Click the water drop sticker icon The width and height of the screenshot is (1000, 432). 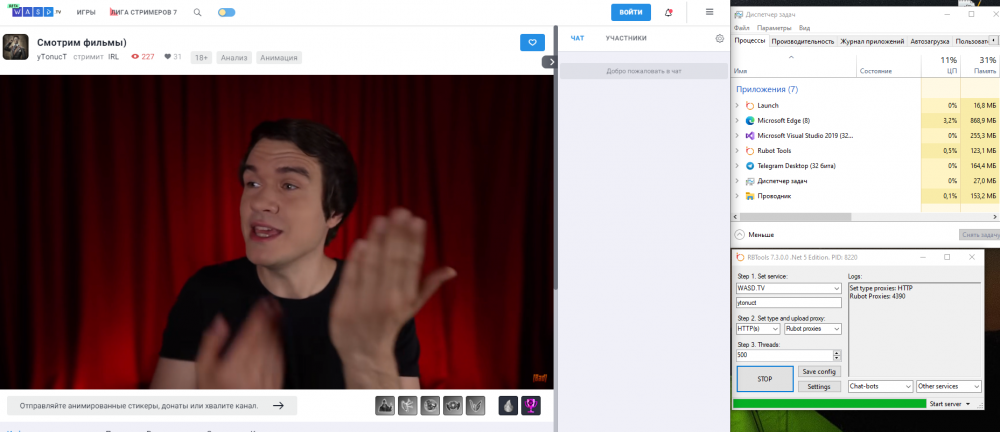click(x=509, y=405)
